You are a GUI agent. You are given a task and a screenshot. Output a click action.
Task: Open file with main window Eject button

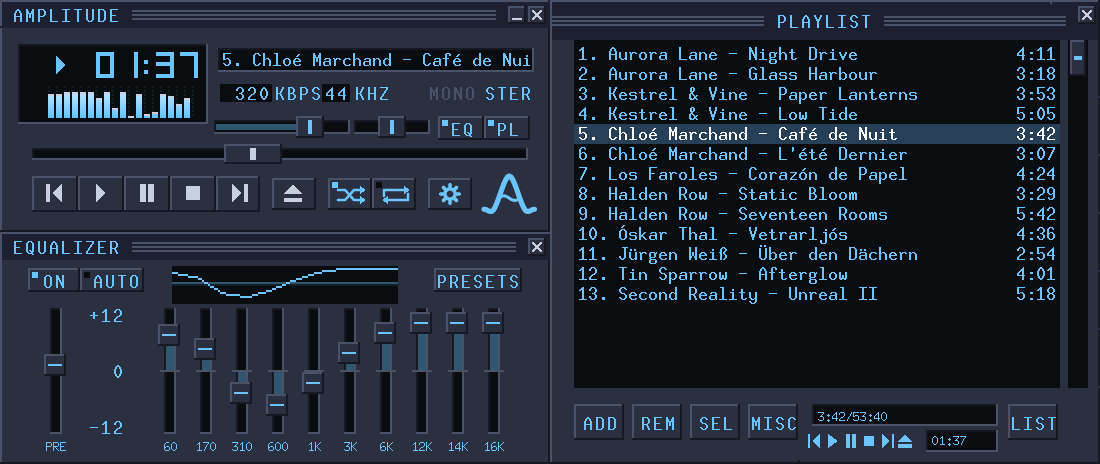coord(293,194)
